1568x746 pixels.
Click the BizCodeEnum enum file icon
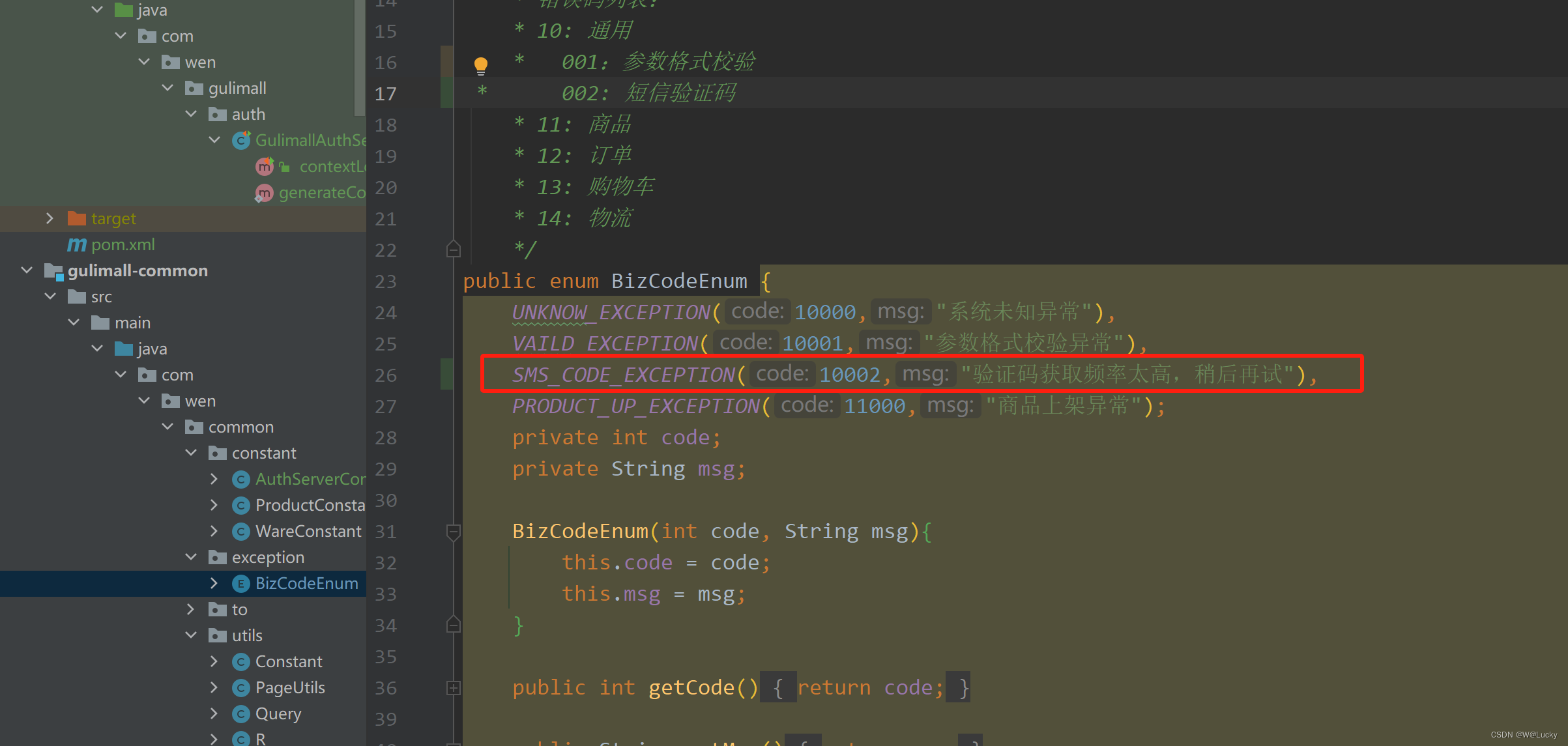[240, 584]
